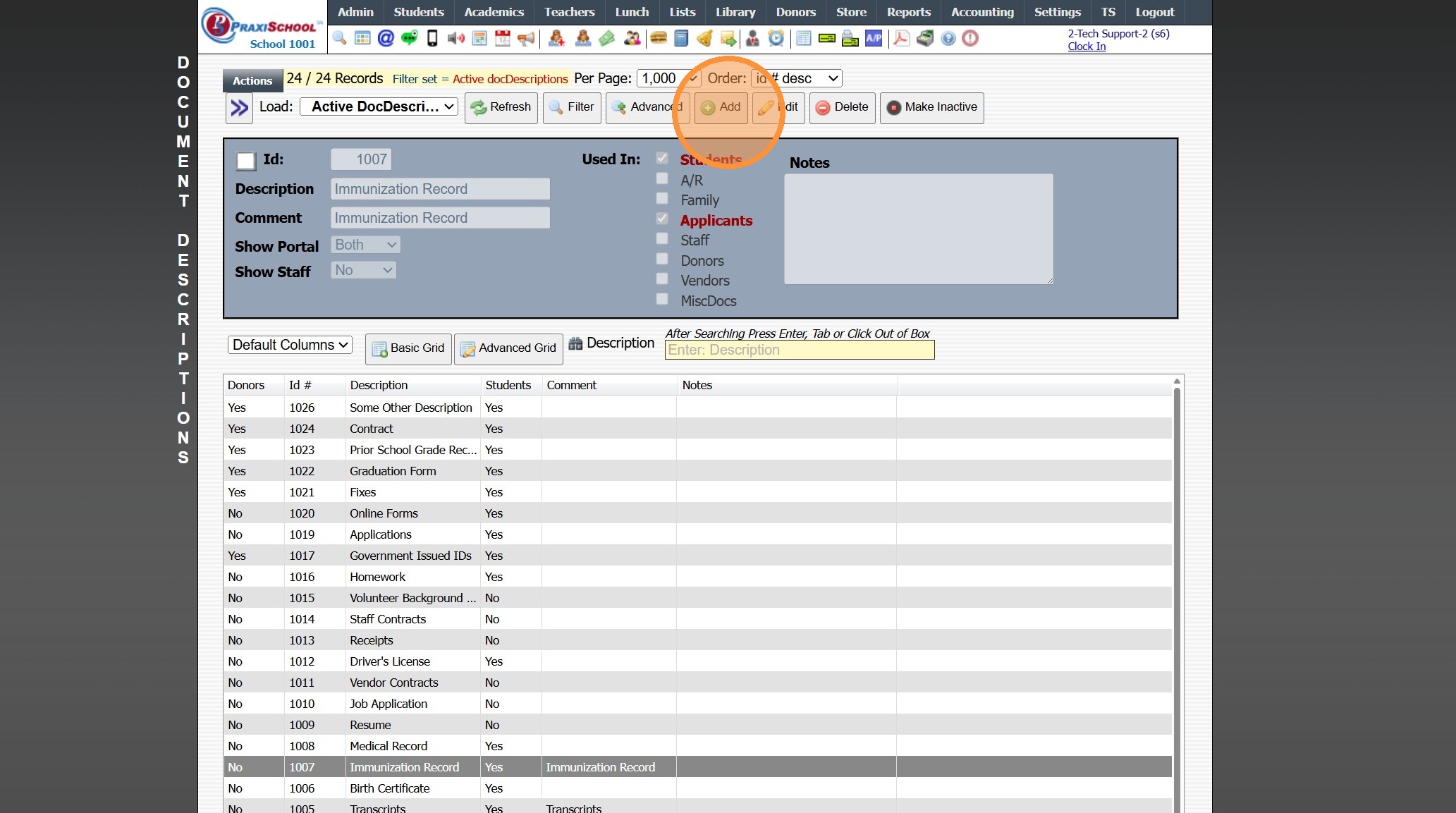The image size is (1456, 813).
Task: Open the Accounting menu
Action: (981, 12)
